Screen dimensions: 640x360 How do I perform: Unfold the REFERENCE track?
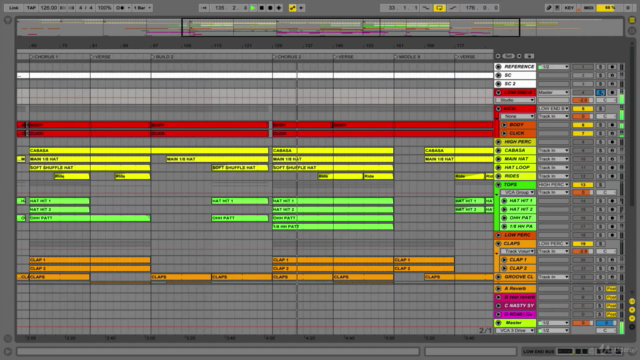pyautogui.click(x=498, y=67)
